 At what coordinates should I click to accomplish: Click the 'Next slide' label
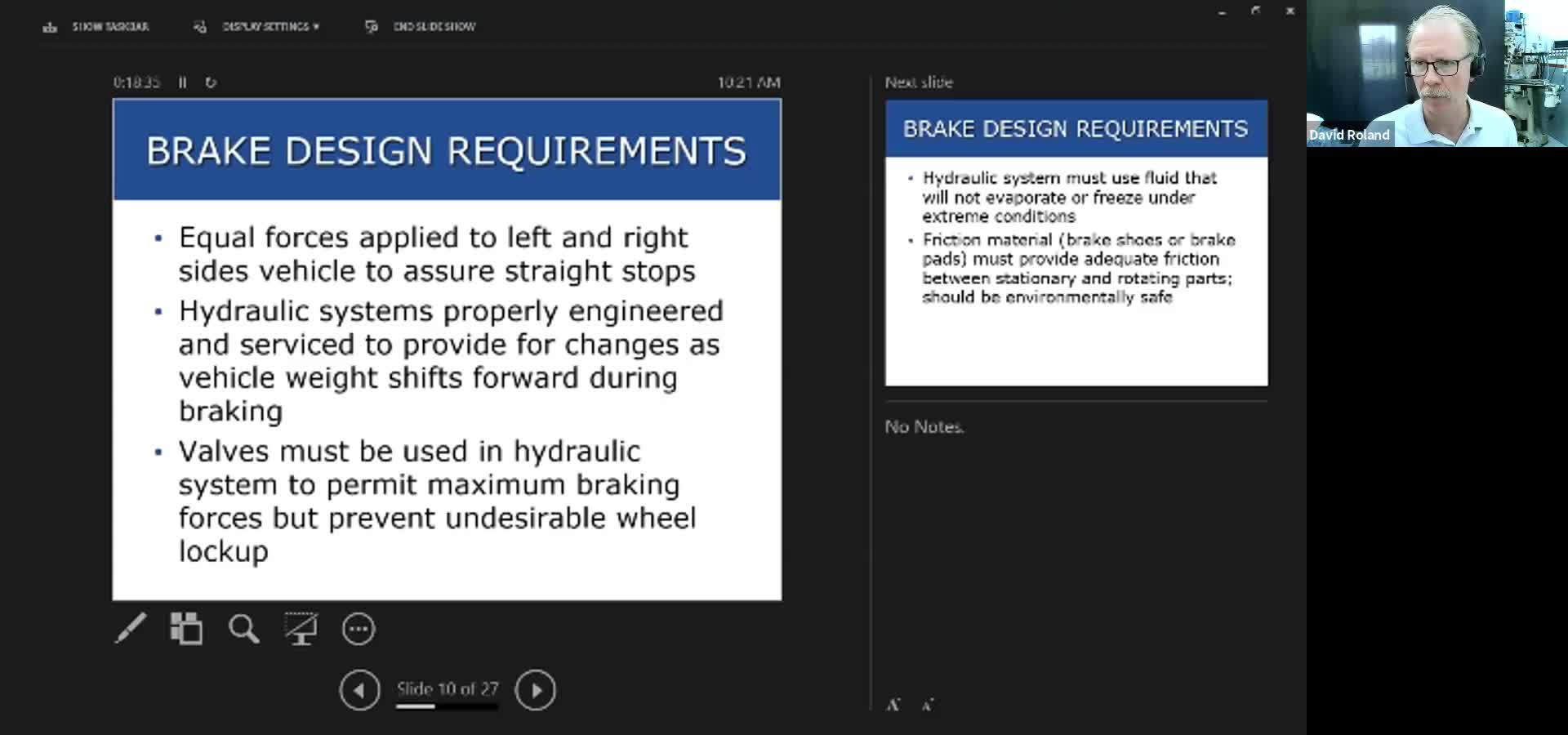[919, 82]
